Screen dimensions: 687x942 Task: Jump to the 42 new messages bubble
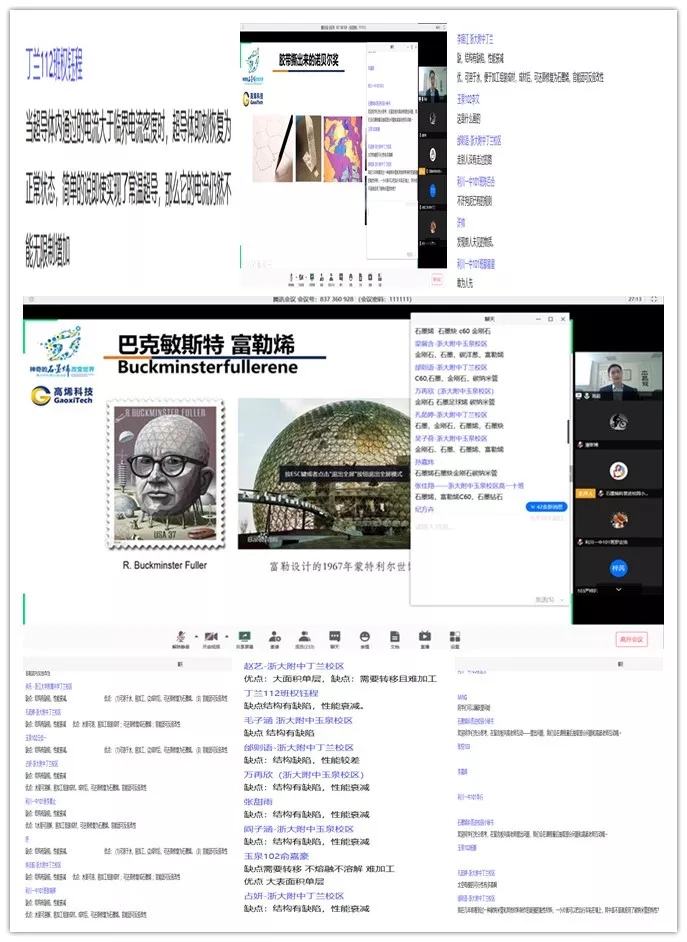546,507
